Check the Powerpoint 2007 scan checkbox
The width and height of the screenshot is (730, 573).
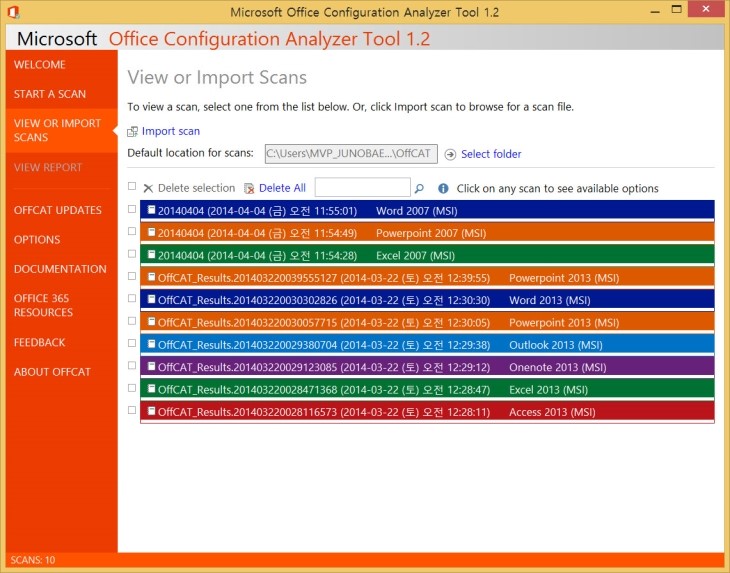tap(132, 231)
